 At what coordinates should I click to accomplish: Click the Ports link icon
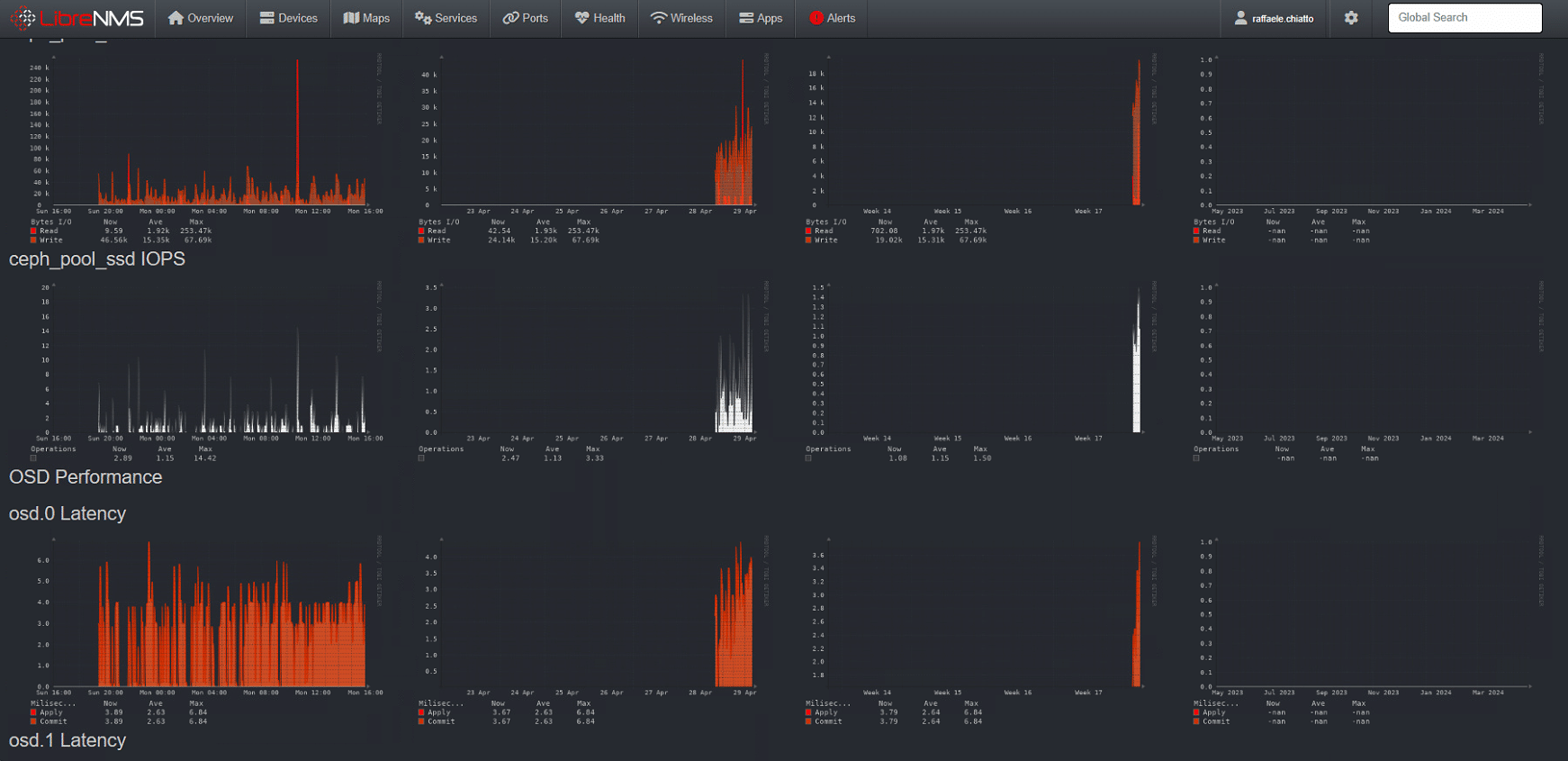coord(510,18)
